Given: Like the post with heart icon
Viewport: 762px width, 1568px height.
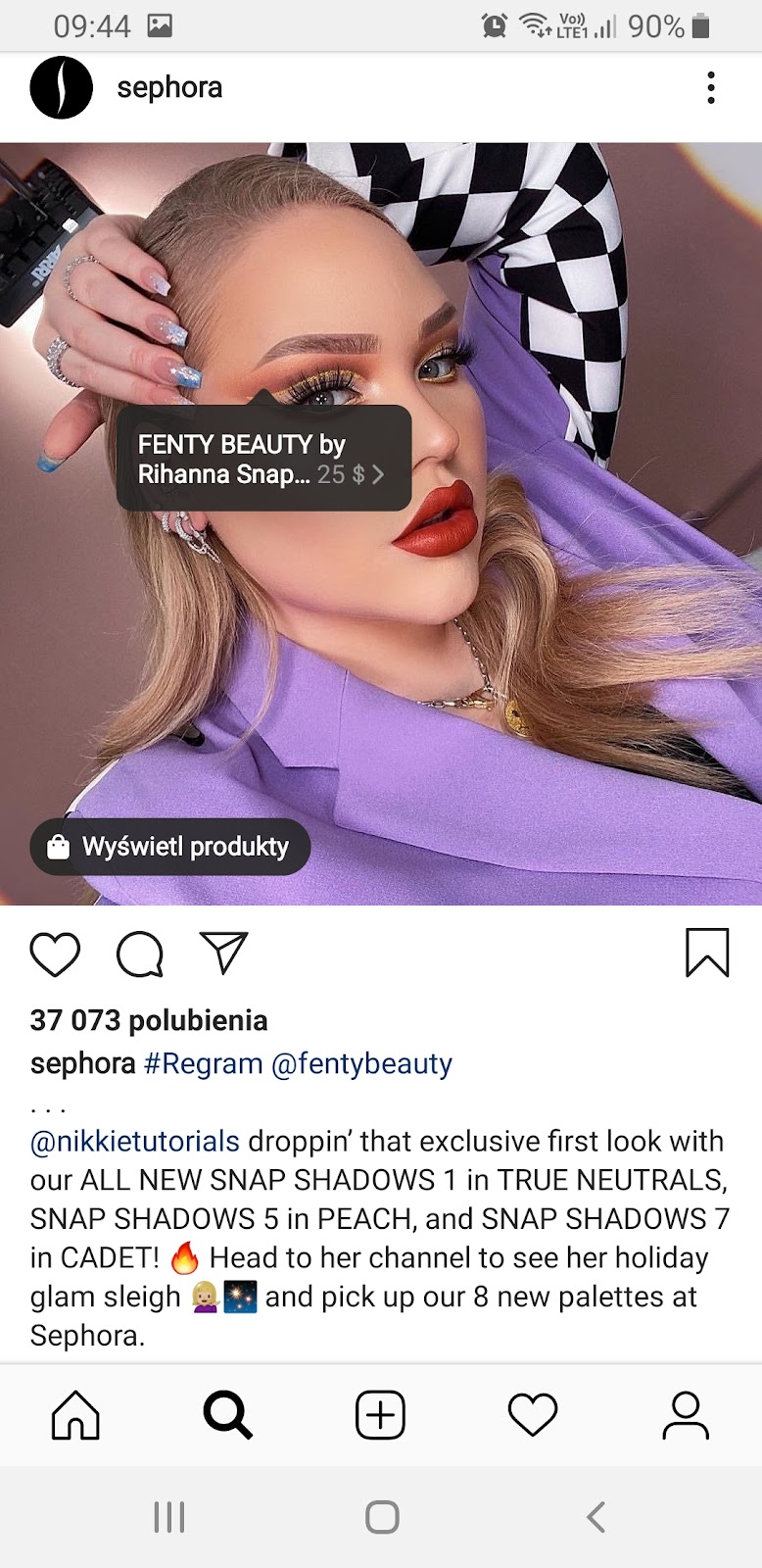Looking at the screenshot, I should [55, 955].
